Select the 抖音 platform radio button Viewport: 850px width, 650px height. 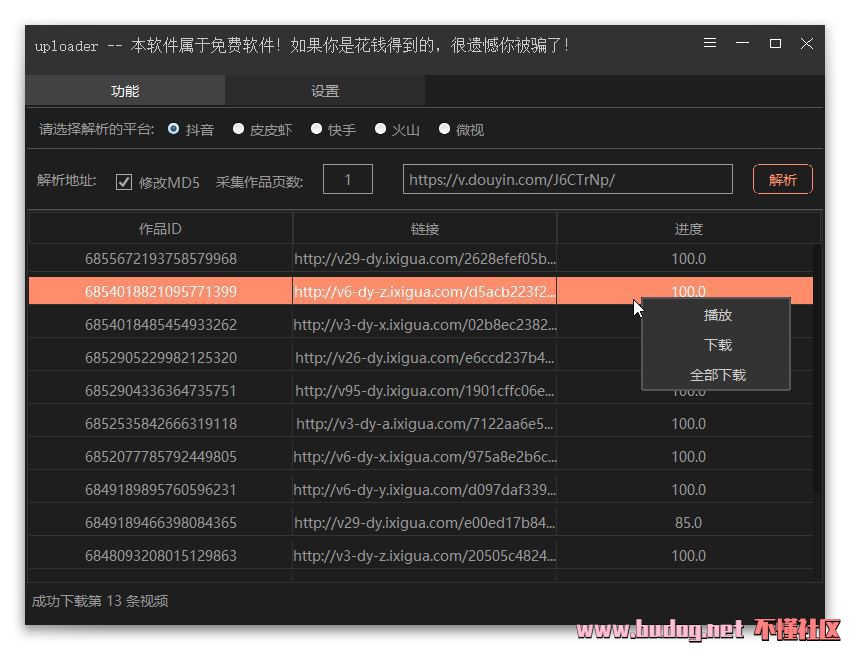pos(174,129)
